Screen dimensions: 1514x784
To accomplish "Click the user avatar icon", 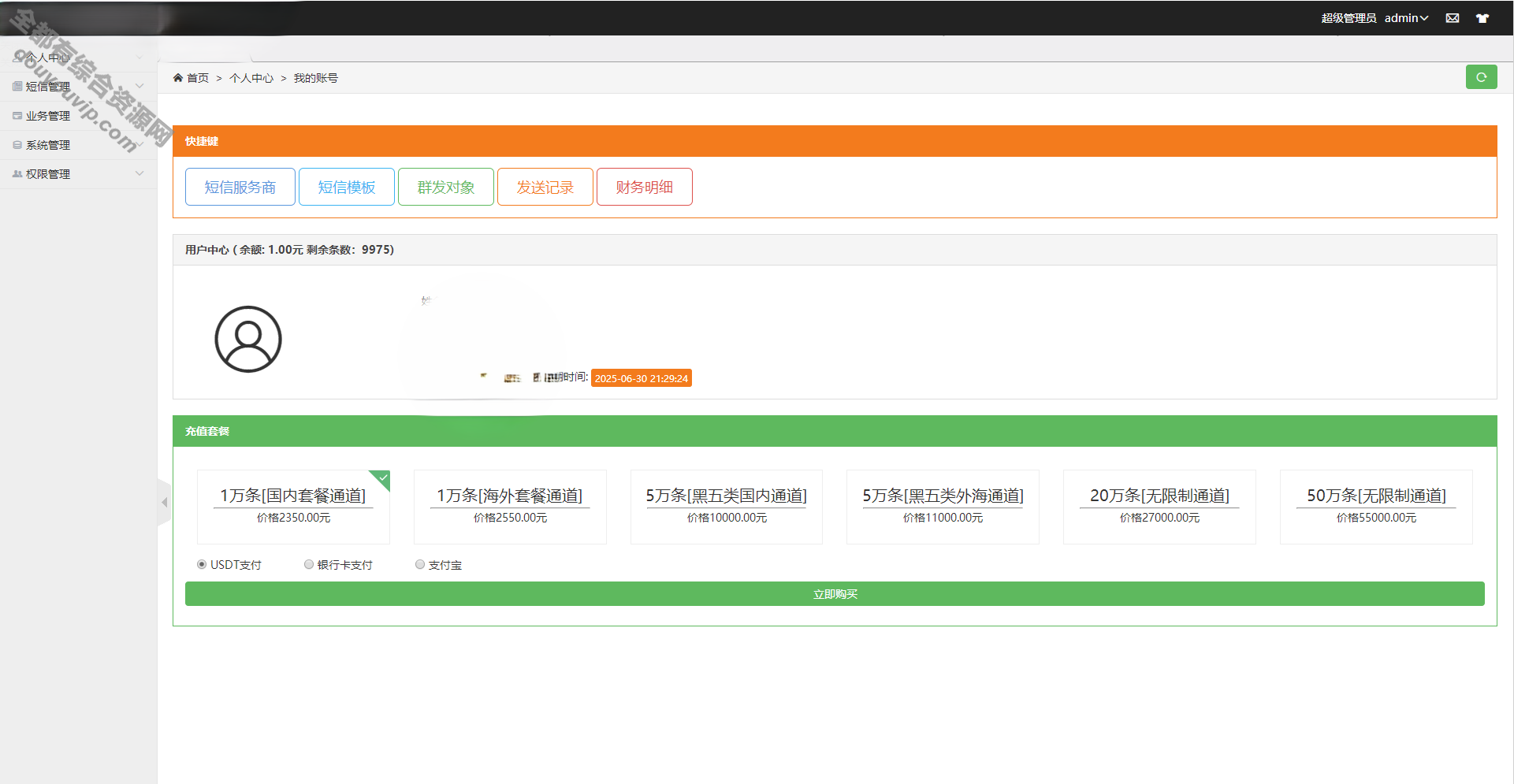I will 248,339.
